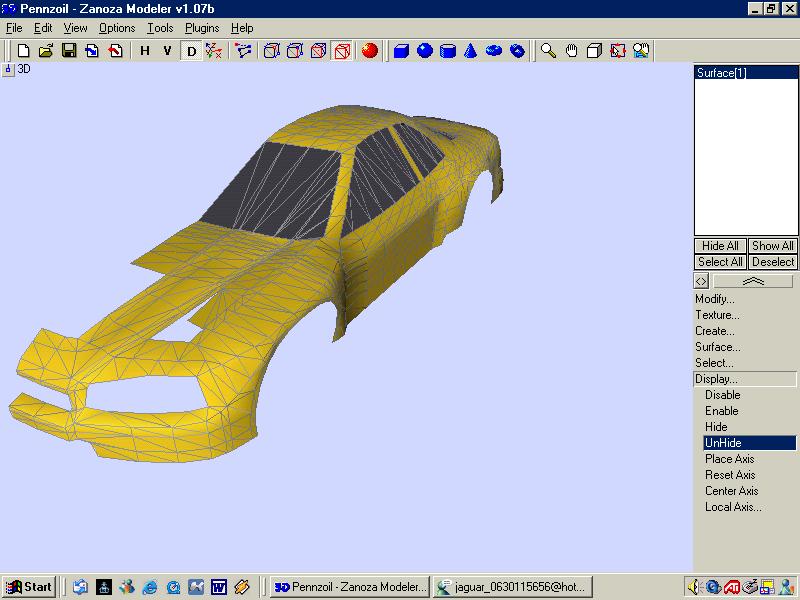Screen dimensions: 800x600
Task: Toggle the D constraint button
Action: click(x=191, y=50)
